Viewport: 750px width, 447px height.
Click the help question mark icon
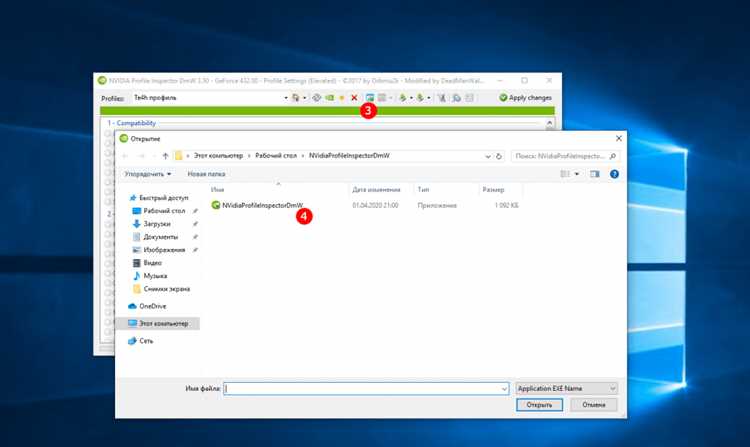click(614, 174)
